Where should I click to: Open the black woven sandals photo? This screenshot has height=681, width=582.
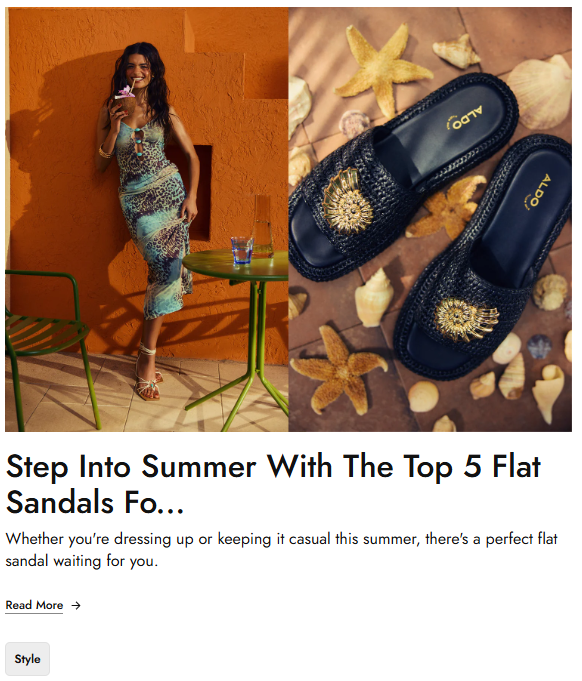430,219
